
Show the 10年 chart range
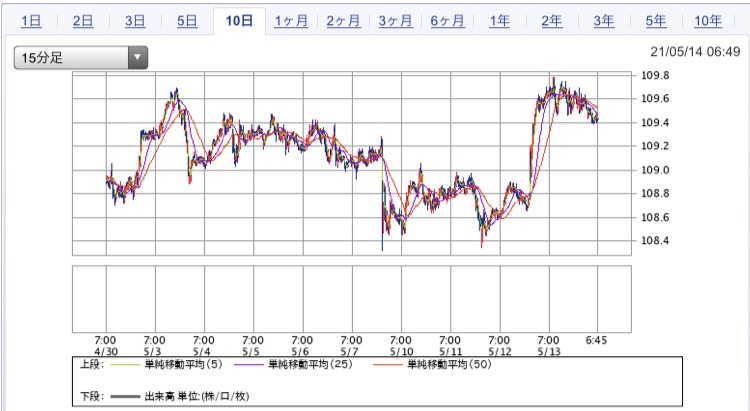(x=708, y=21)
